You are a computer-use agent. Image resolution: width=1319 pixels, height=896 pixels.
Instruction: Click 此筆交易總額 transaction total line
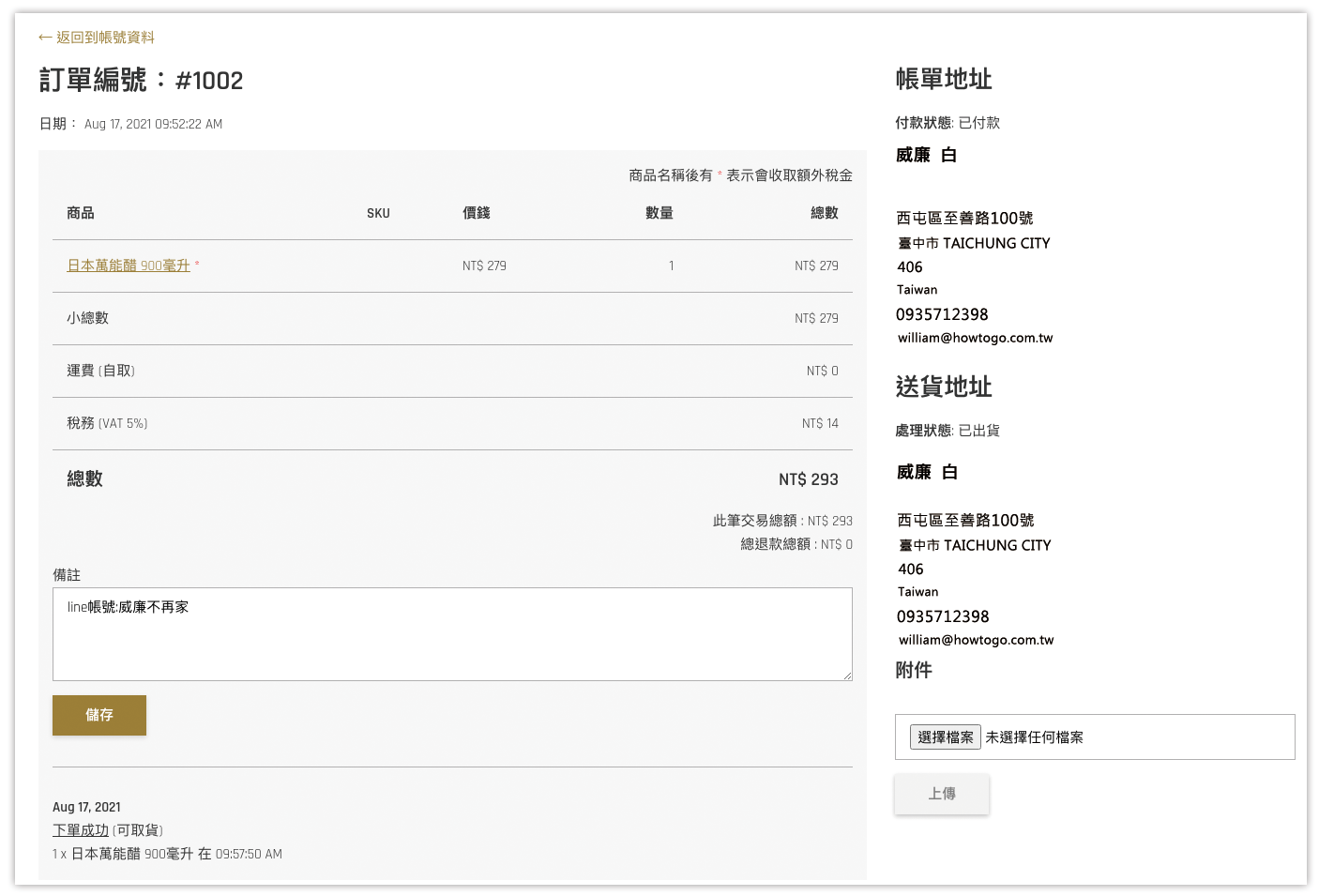(782, 521)
